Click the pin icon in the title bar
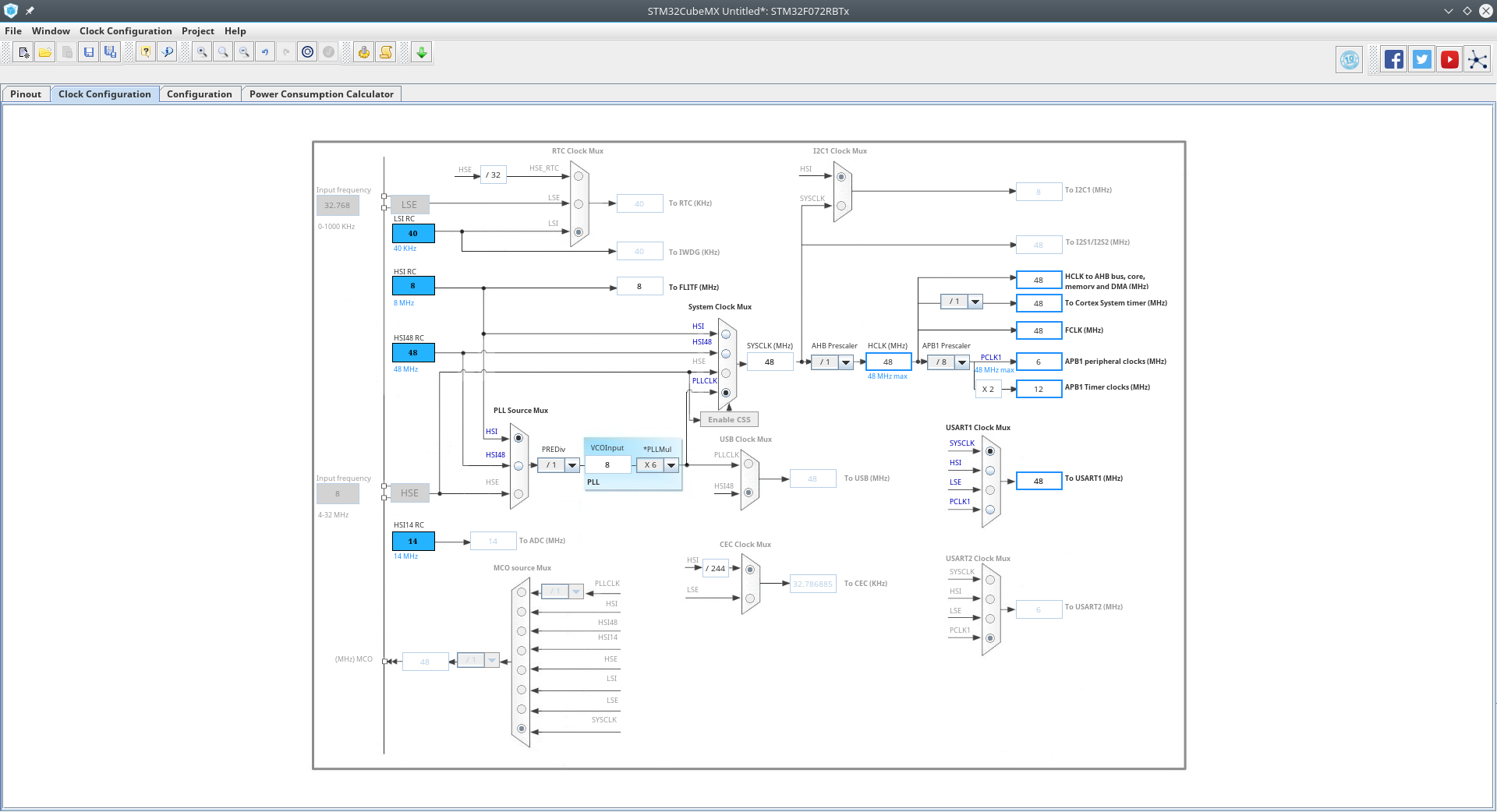The width and height of the screenshot is (1497, 812). pos(30,11)
